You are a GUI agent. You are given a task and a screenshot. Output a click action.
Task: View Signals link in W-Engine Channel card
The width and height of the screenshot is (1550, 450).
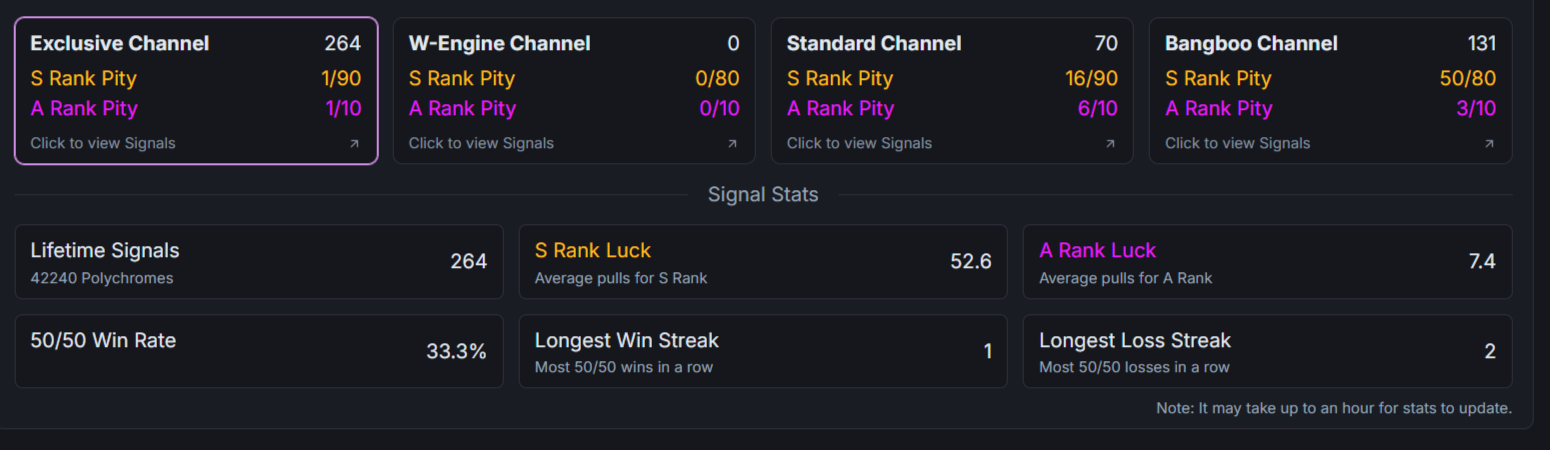click(x=481, y=143)
